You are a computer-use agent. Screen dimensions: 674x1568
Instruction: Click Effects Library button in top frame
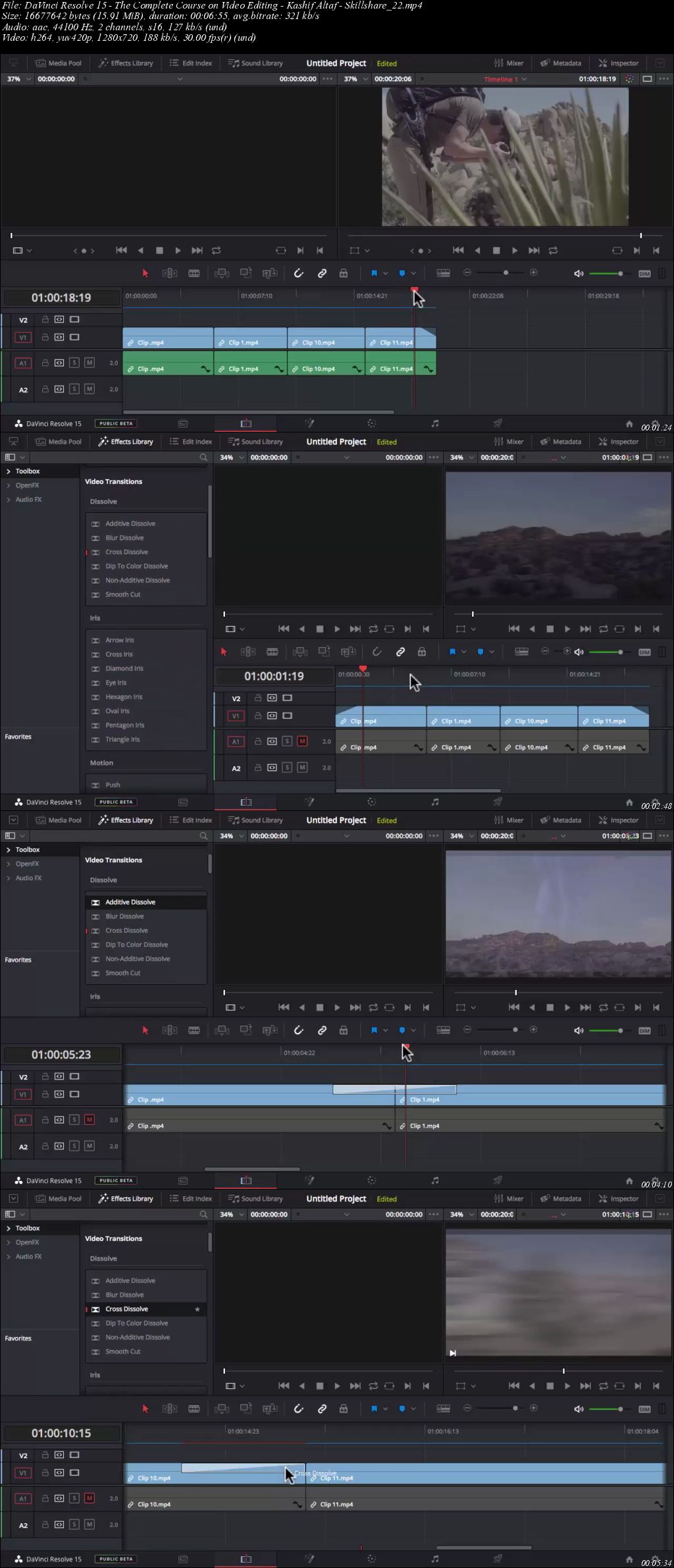126,63
